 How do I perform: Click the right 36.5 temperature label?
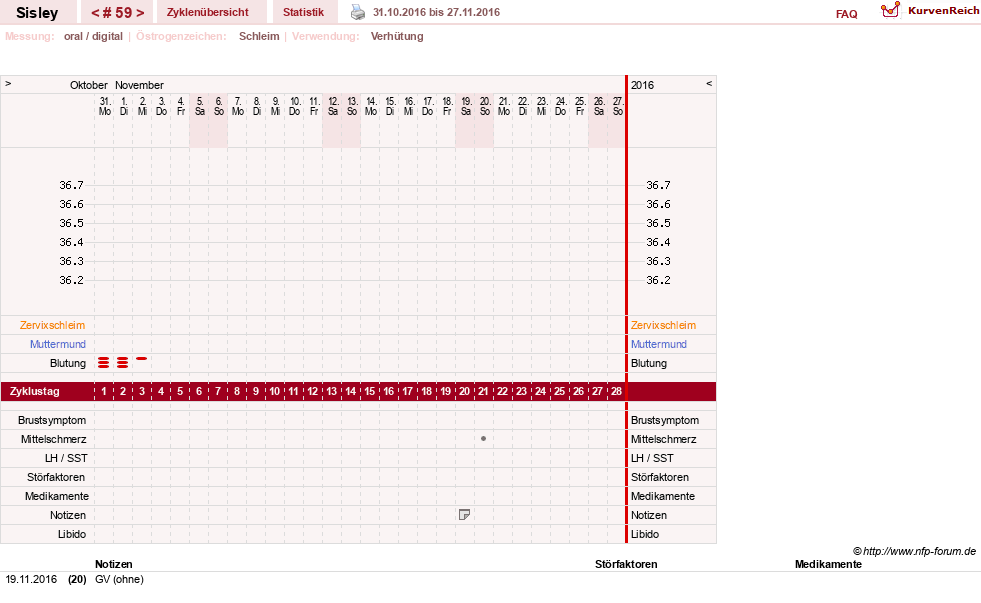click(658, 223)
